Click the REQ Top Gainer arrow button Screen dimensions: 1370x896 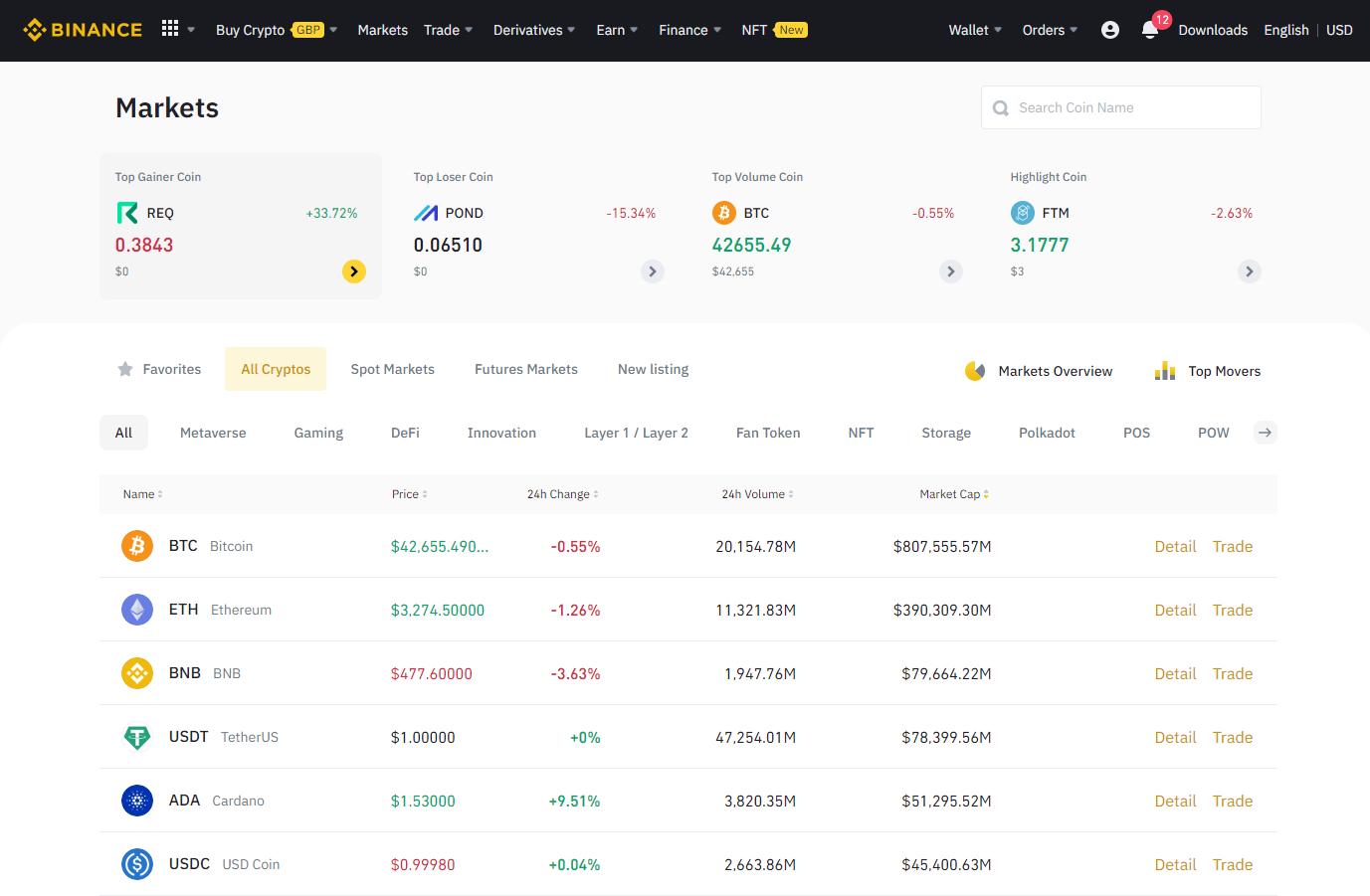pos(354,270)
